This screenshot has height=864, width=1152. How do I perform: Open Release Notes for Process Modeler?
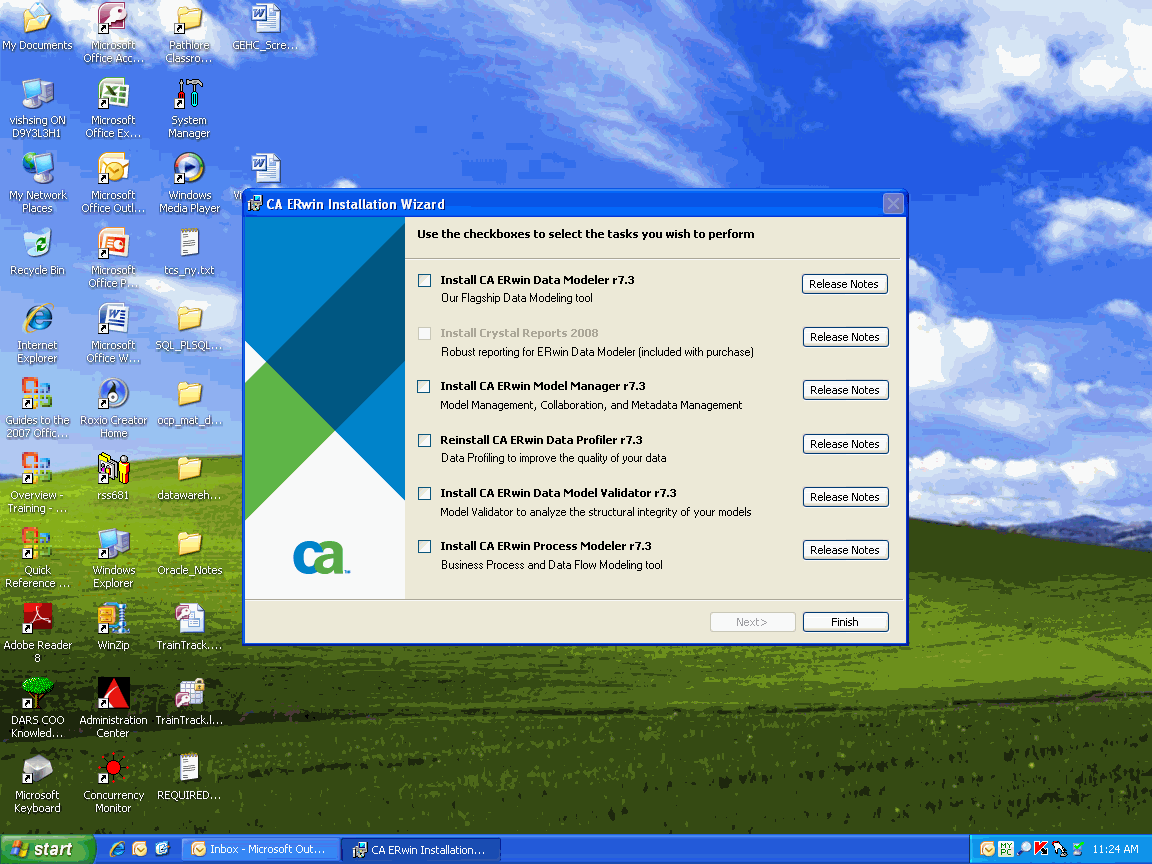click(845, 550)
